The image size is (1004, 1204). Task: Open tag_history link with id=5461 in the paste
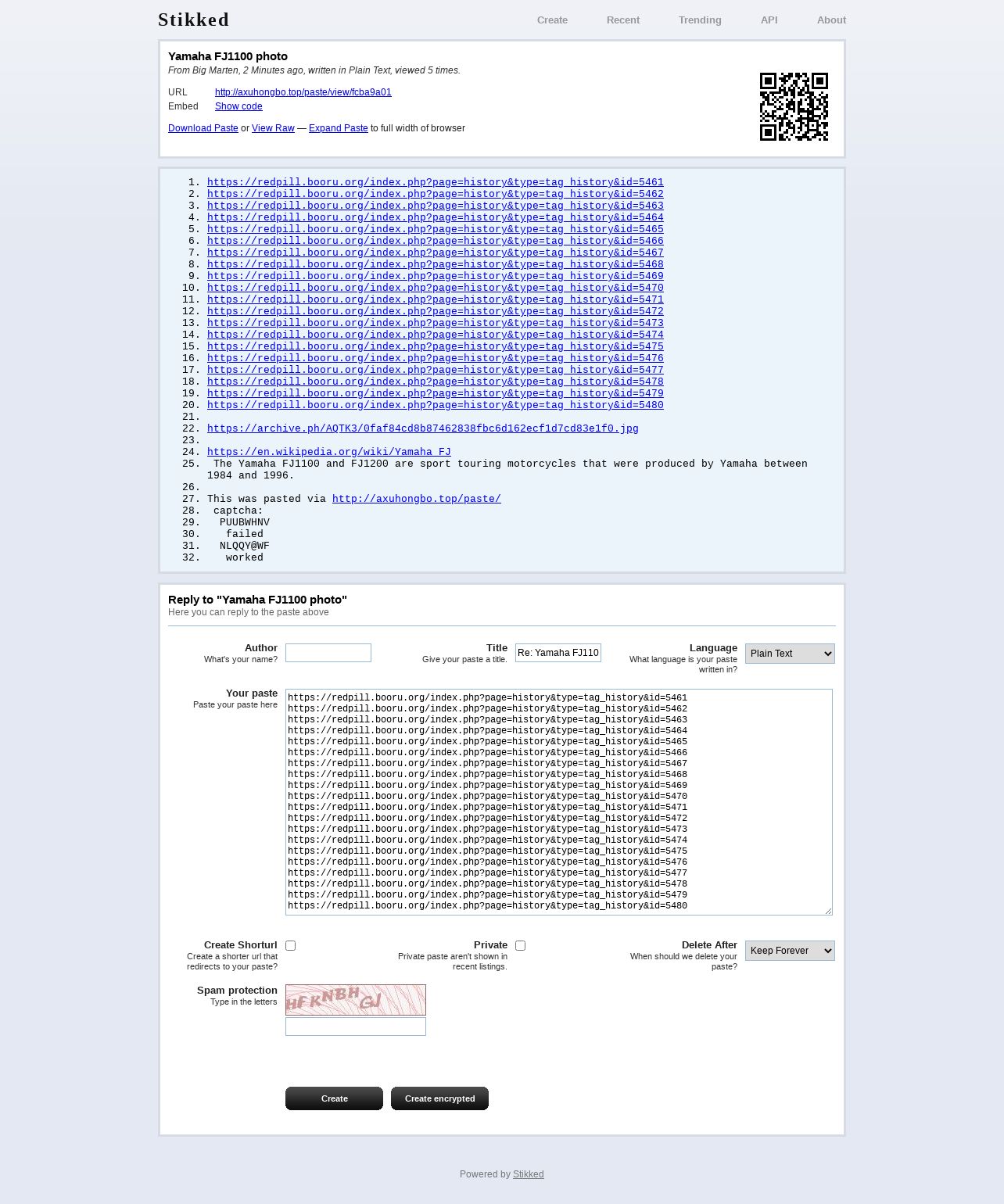tap(436, 182)
